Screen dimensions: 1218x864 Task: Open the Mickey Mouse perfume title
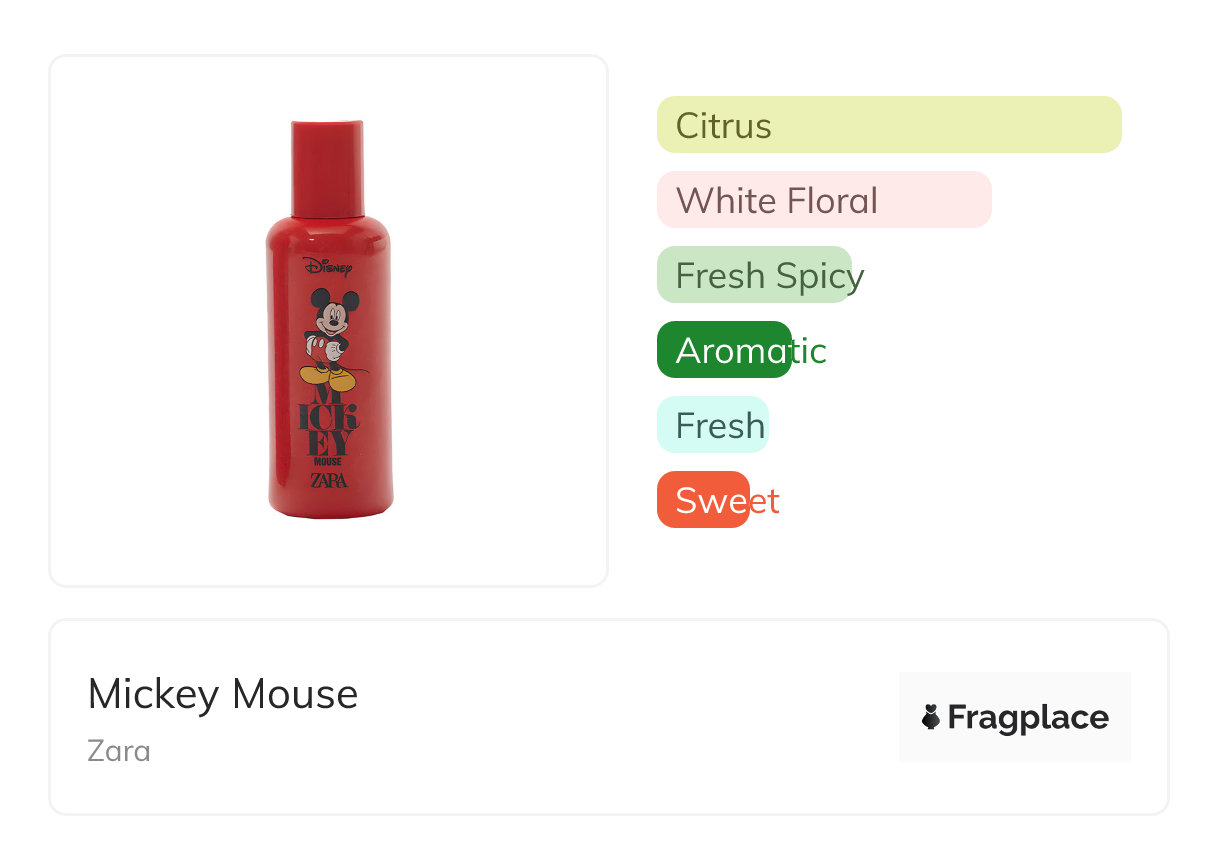click(x=223, y=694)
